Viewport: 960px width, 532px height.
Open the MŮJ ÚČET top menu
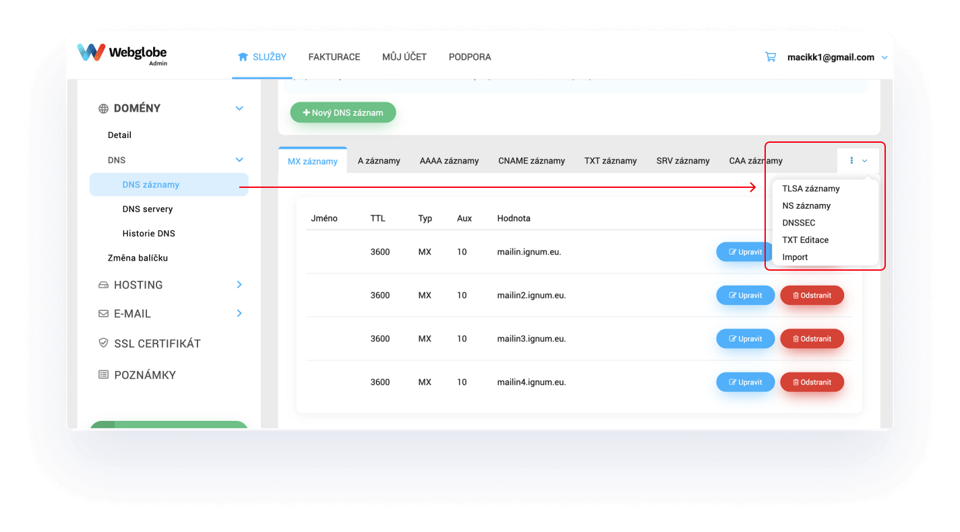404,57
